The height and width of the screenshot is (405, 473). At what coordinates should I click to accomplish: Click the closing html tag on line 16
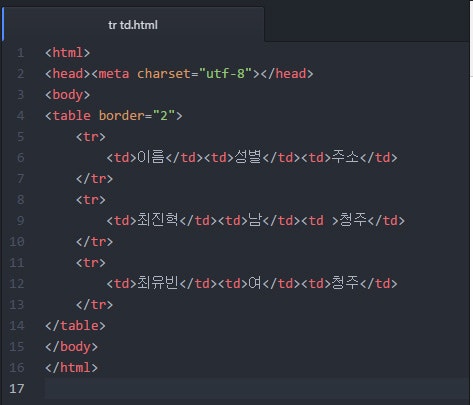[x=71, y=368]
